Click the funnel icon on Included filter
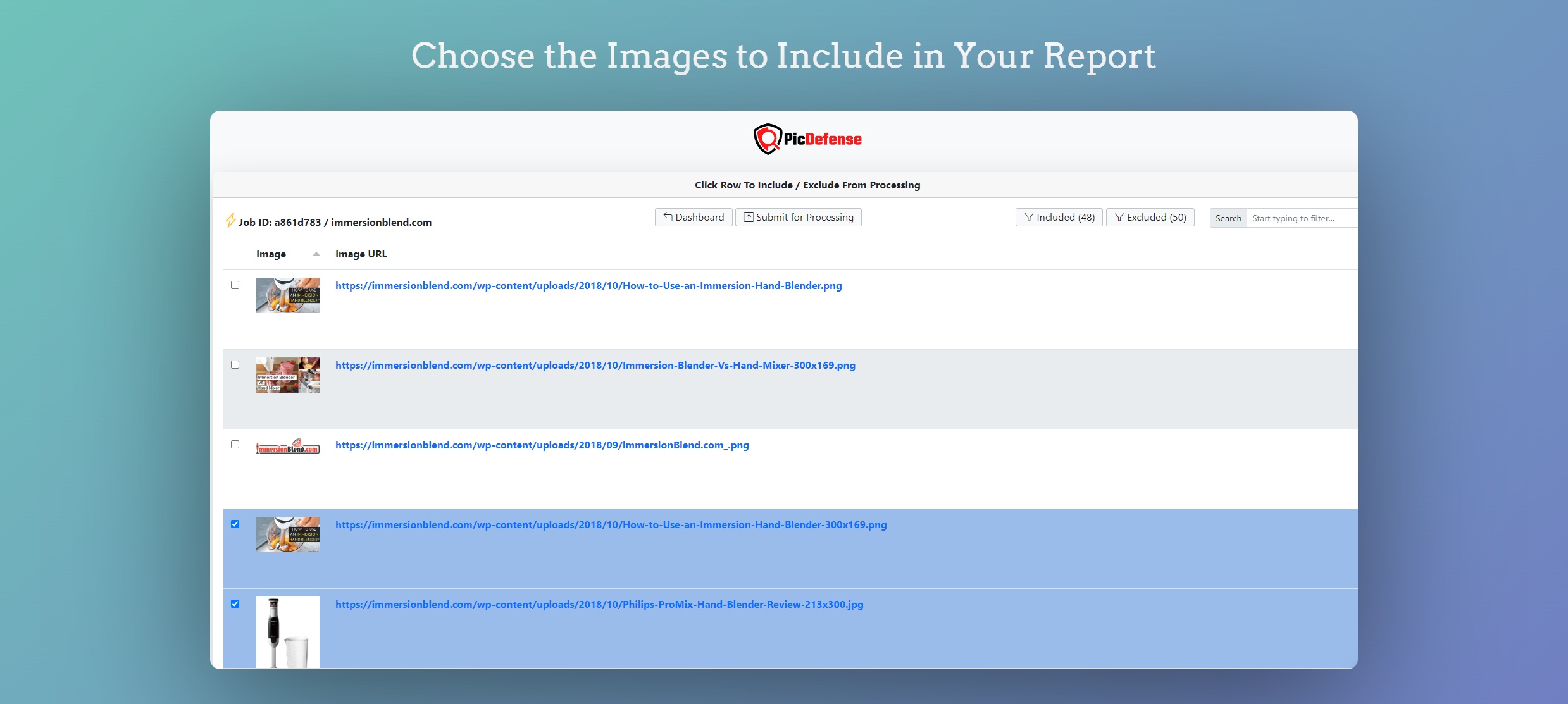This screenshot has height=704, width=1568. pos(1030,217)
